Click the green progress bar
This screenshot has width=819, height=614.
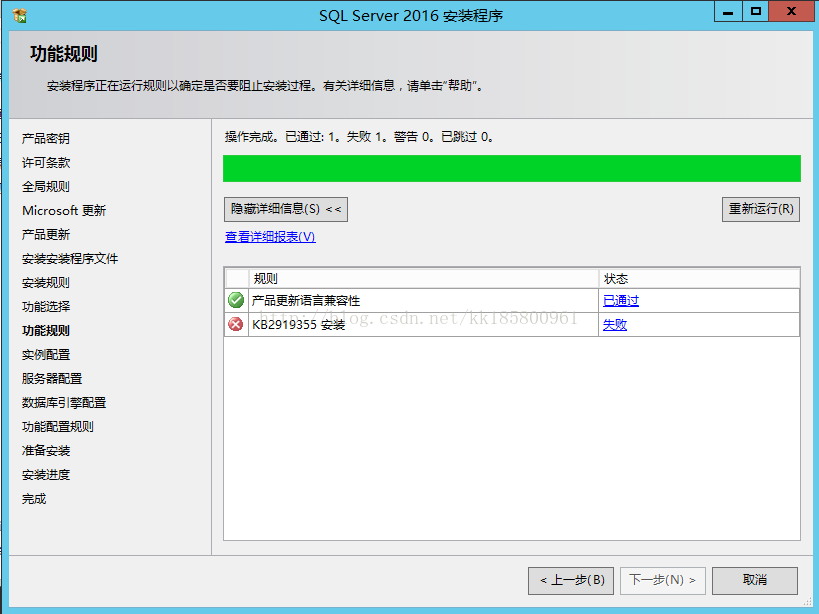tap(512, 169)
